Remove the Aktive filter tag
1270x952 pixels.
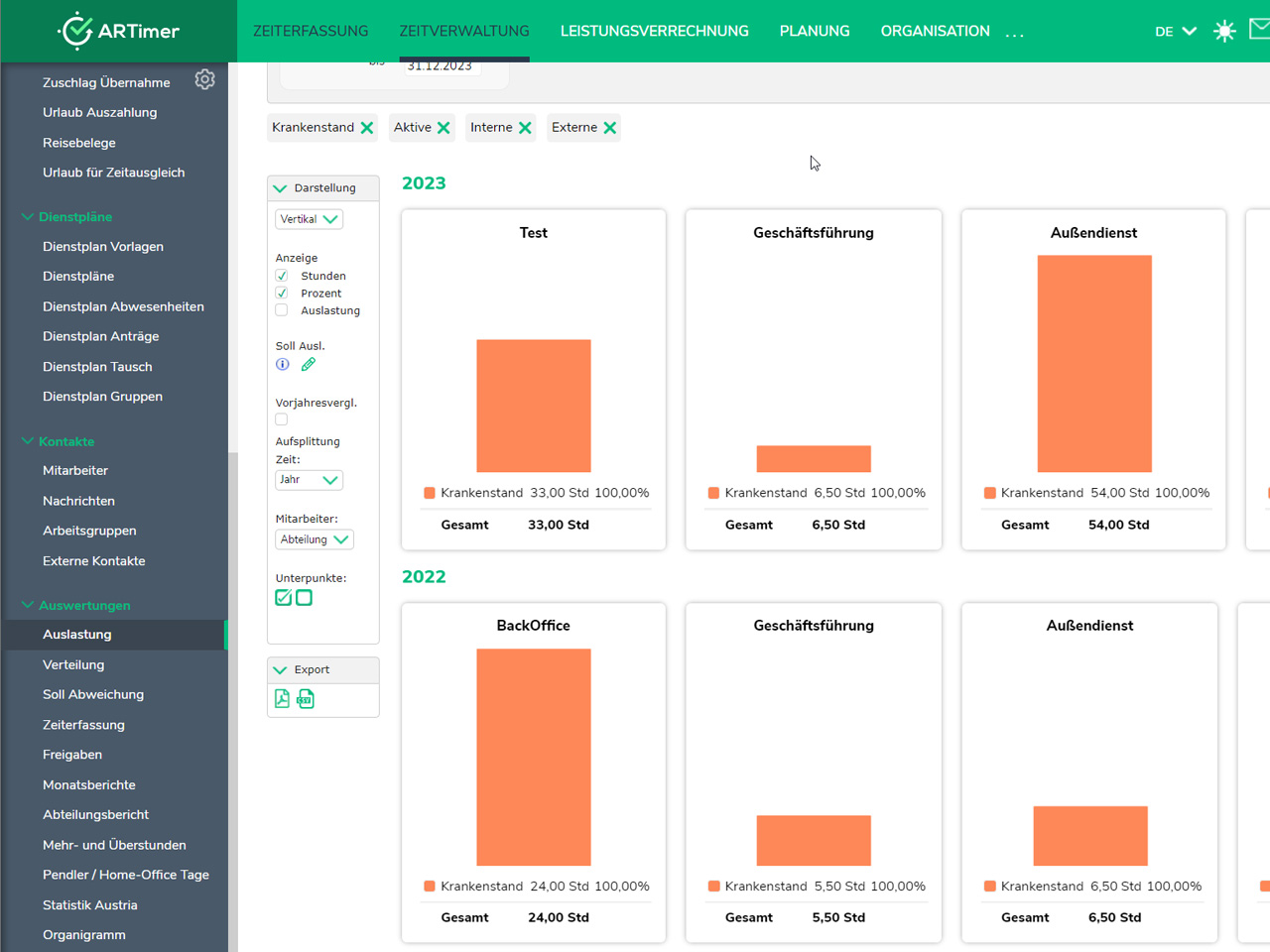pos(444,128)
